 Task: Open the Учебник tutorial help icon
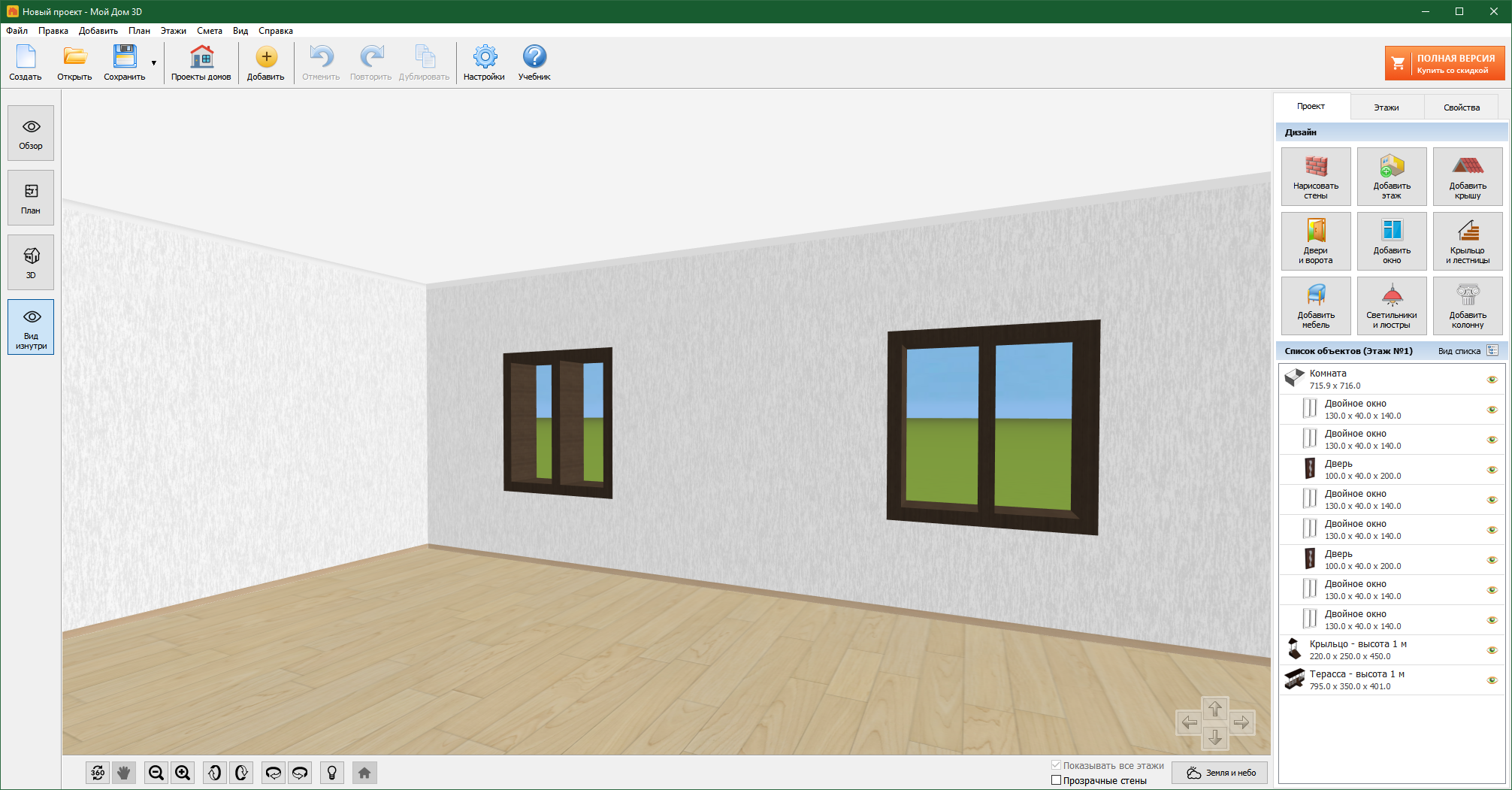point(534,62)
